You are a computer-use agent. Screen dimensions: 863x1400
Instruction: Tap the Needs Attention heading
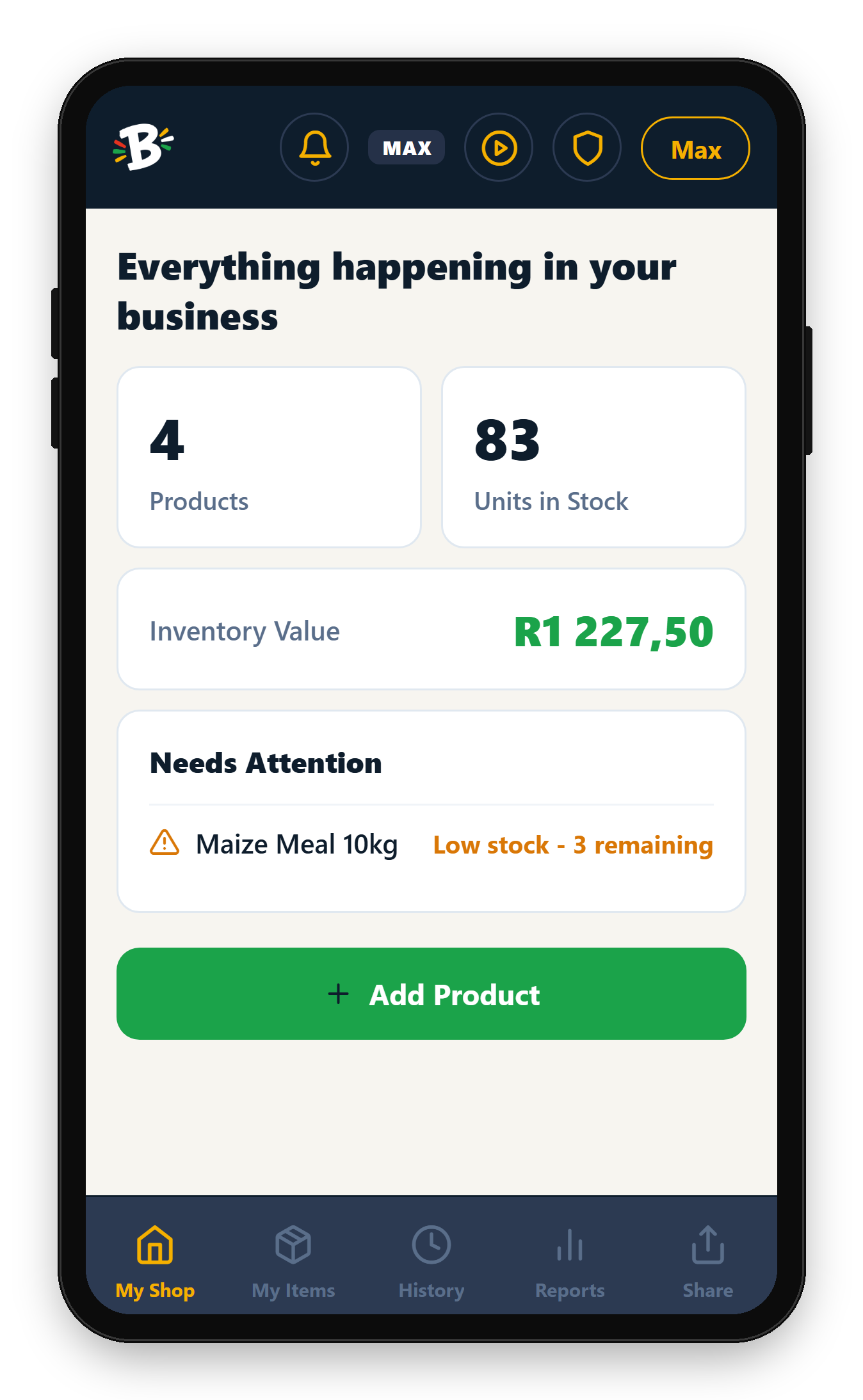pyautogui.click(x=266, y=763)
